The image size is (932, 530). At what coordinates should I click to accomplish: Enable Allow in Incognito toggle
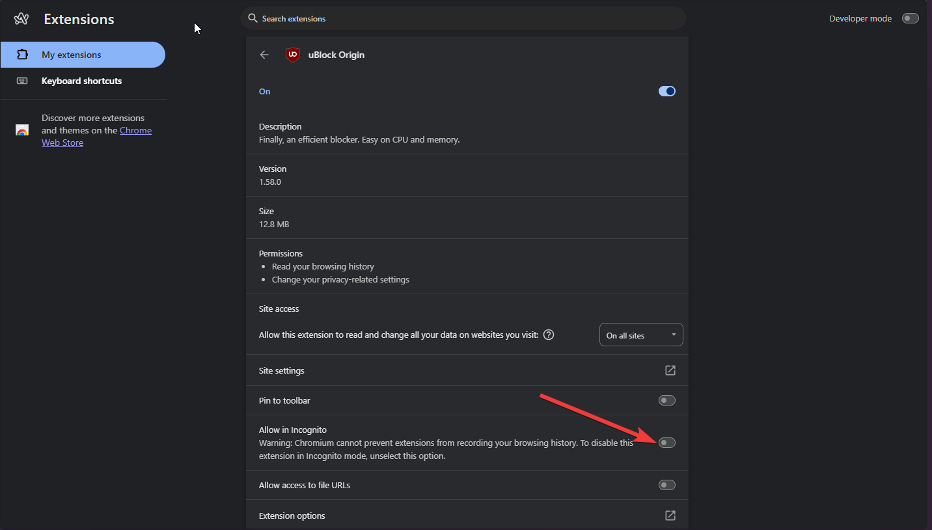pos(667,443)
